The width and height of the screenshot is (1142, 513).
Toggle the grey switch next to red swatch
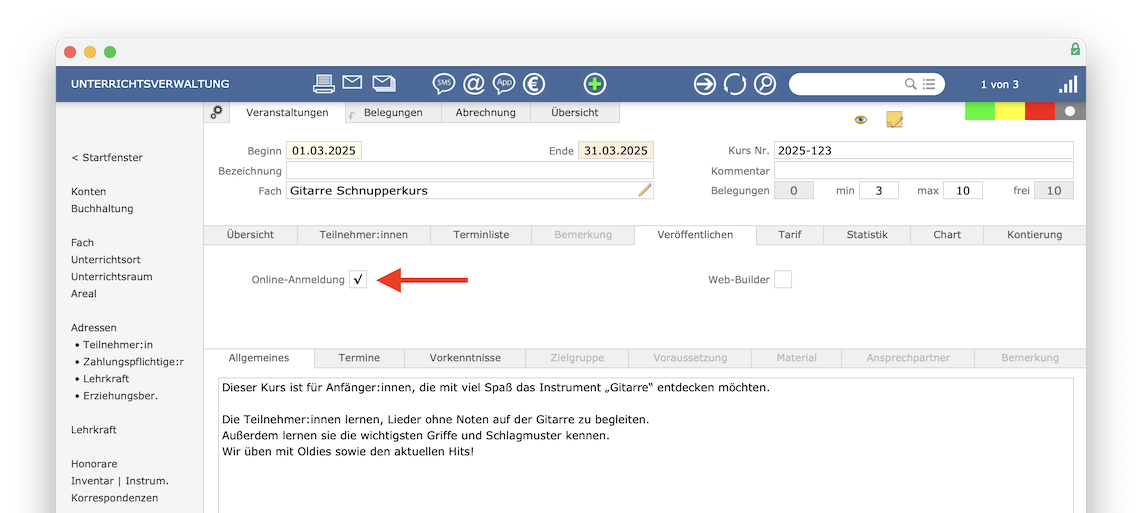(1071, 111)
